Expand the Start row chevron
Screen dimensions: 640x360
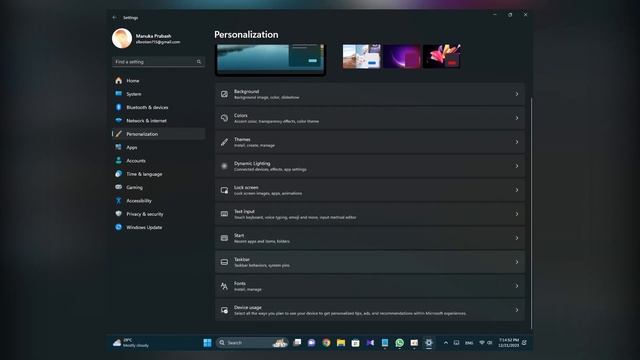pyautogui.click(x=517, y=238)
